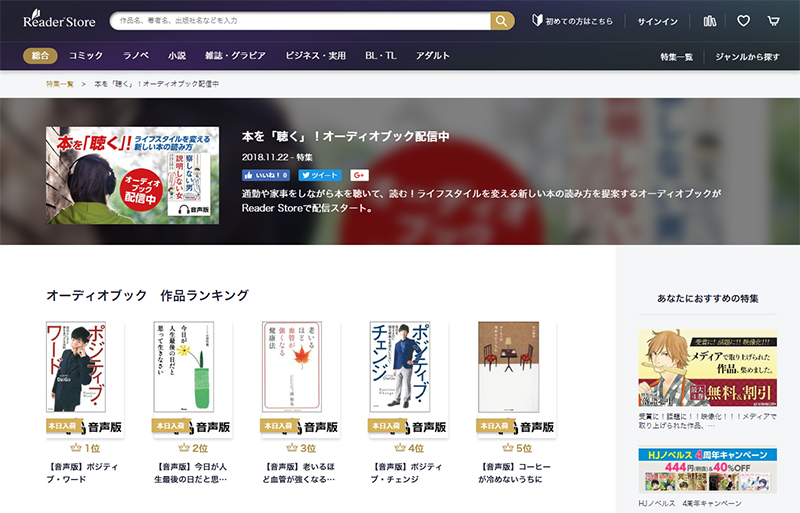Select the ビジネス・実用 category tab
Image resolution: width=800 pixels, height=513 pixels.
(315, 56)
